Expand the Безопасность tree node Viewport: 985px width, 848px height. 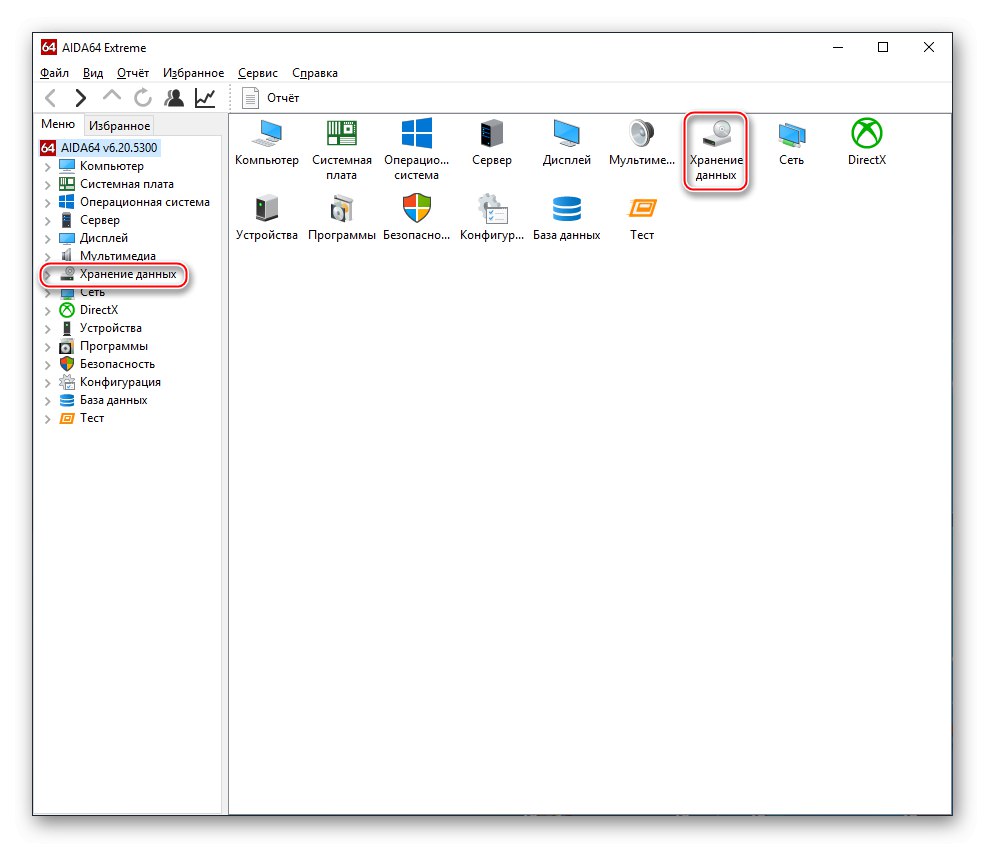[48, 365]
